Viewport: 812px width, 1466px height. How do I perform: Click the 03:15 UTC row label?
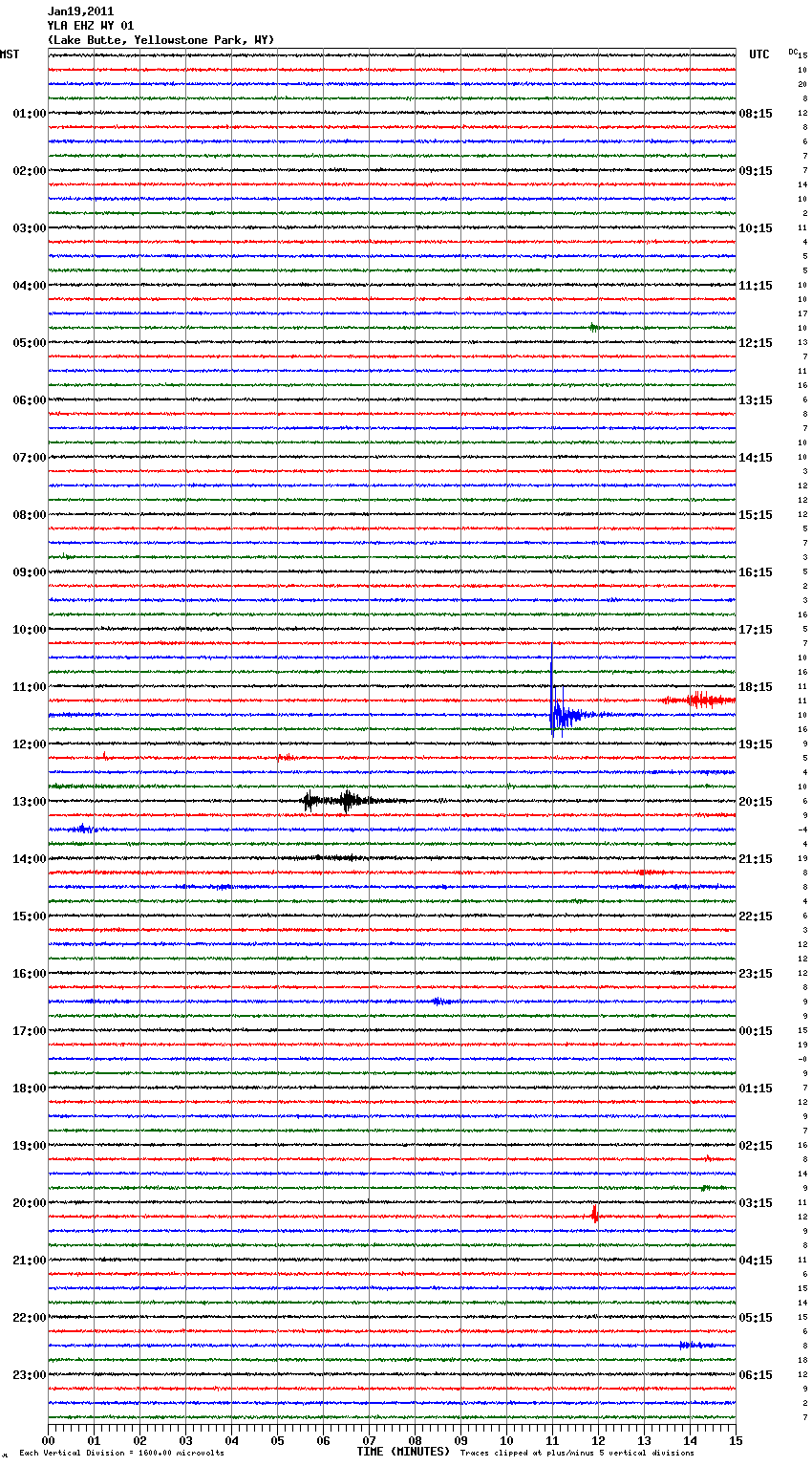[756, 1203]
